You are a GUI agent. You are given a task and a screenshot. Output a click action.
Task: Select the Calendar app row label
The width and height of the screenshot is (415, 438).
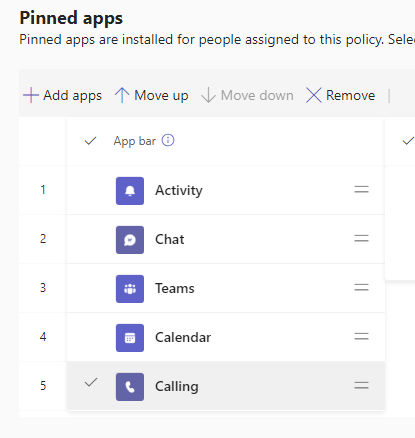pos(183,337)
